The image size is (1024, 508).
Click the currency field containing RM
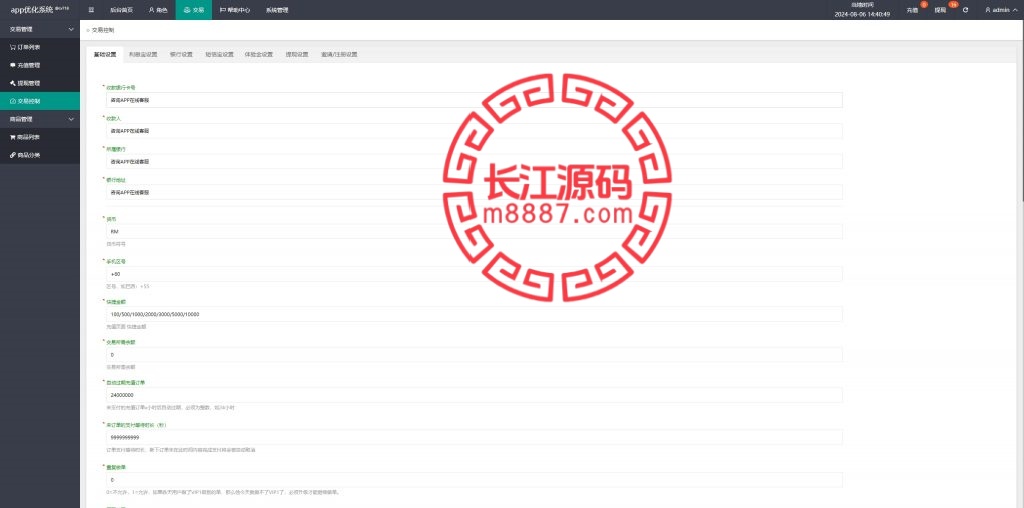[474, 231]
